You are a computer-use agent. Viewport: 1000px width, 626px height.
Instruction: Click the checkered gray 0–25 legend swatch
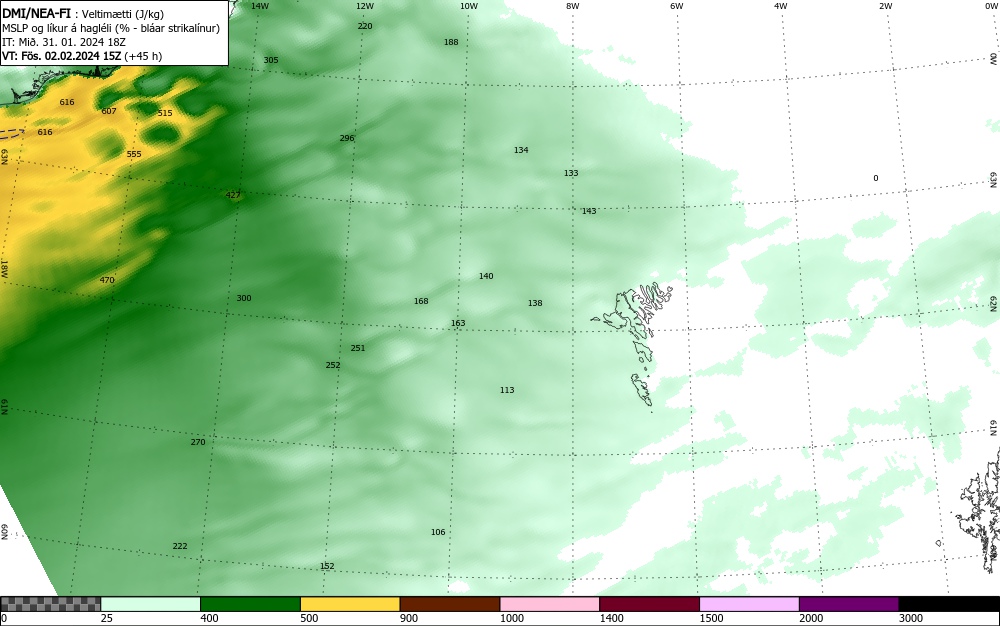(50, 604)
